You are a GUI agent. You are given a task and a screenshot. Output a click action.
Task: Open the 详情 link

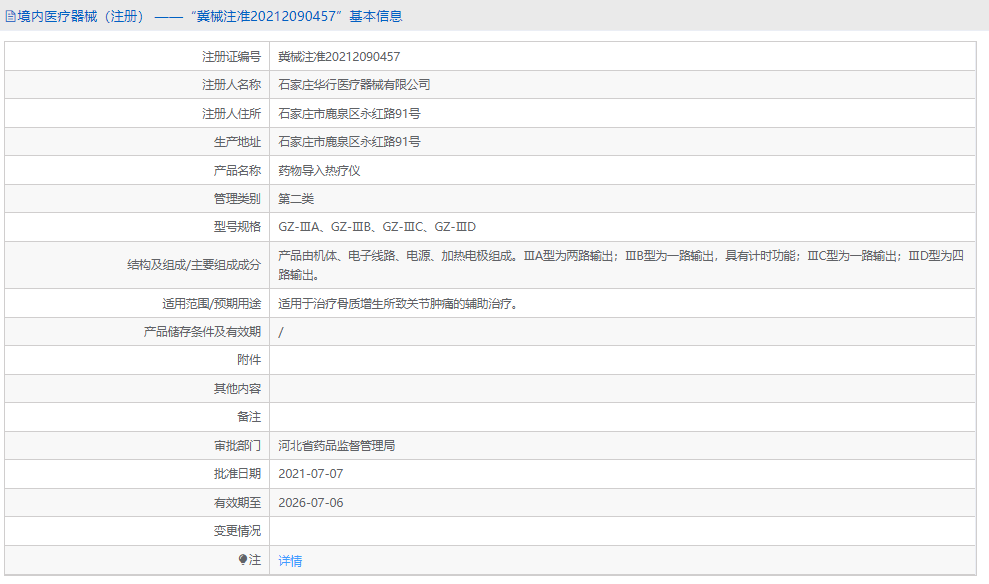[290, 560]
